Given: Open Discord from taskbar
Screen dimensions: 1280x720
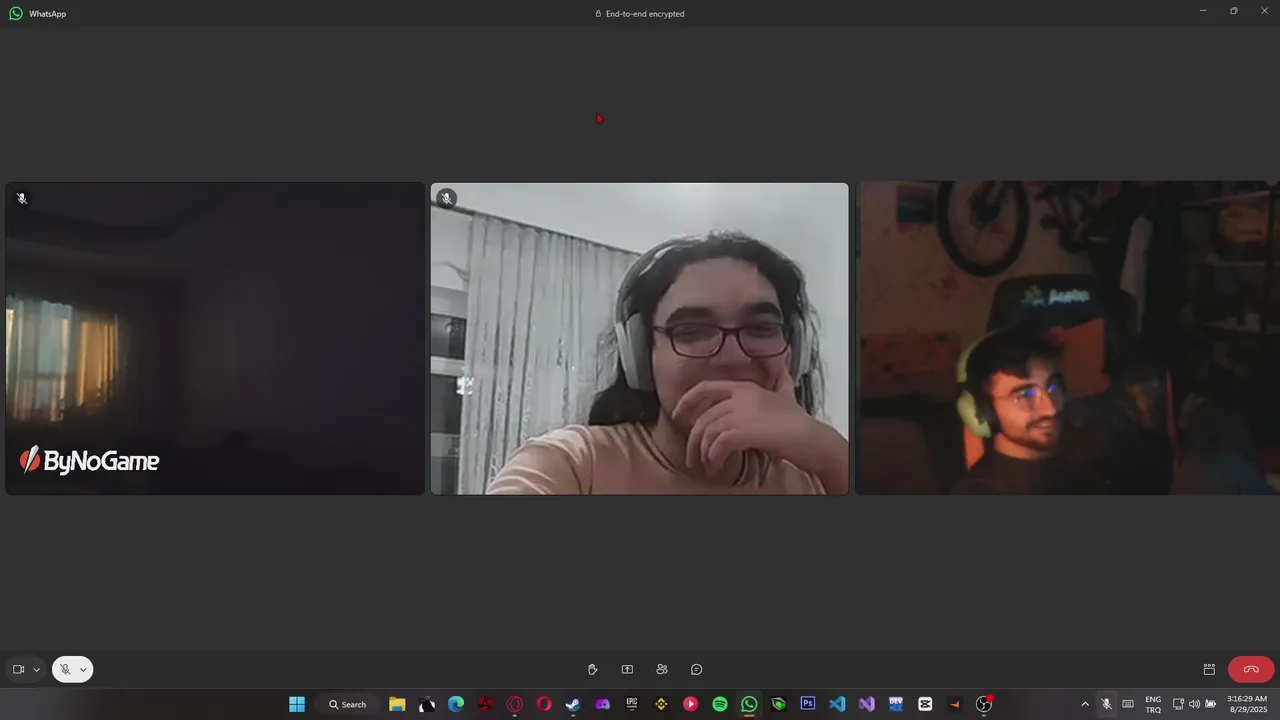Looking at the screenshot, I should coord(602,704).
